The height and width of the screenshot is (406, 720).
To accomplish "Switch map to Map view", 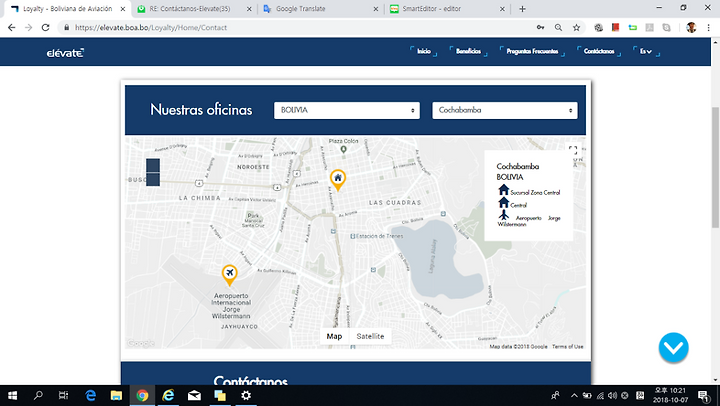I will 334,336.
